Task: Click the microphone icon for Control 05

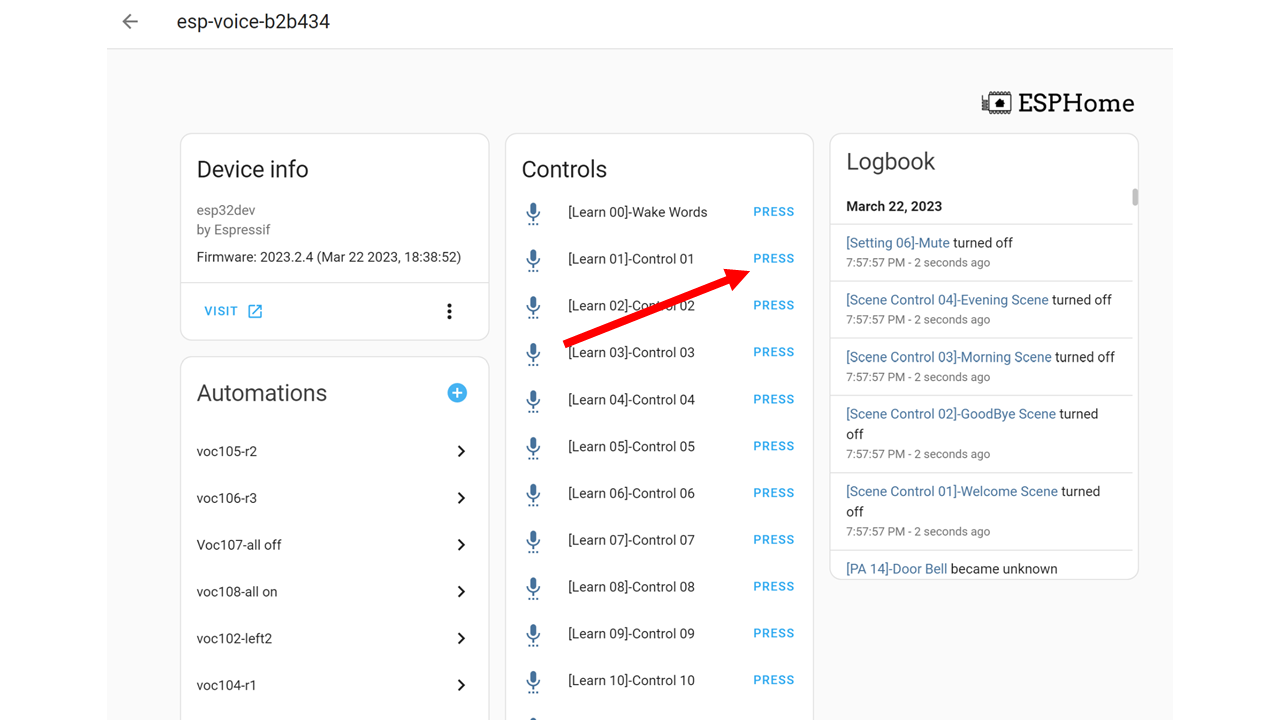Action: tap(533, 447)
